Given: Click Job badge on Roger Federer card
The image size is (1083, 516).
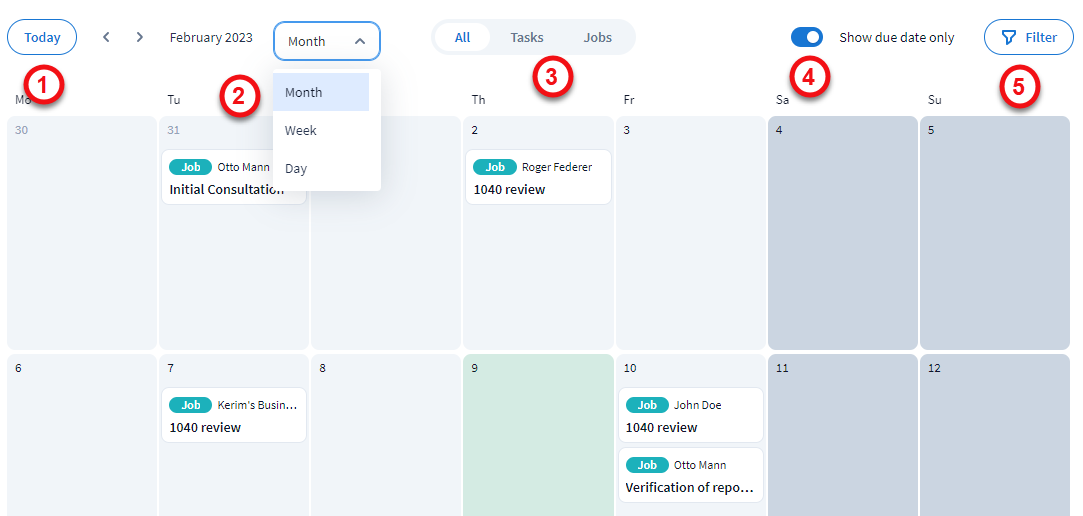Looking at the screenshot, I should [494, 167].
